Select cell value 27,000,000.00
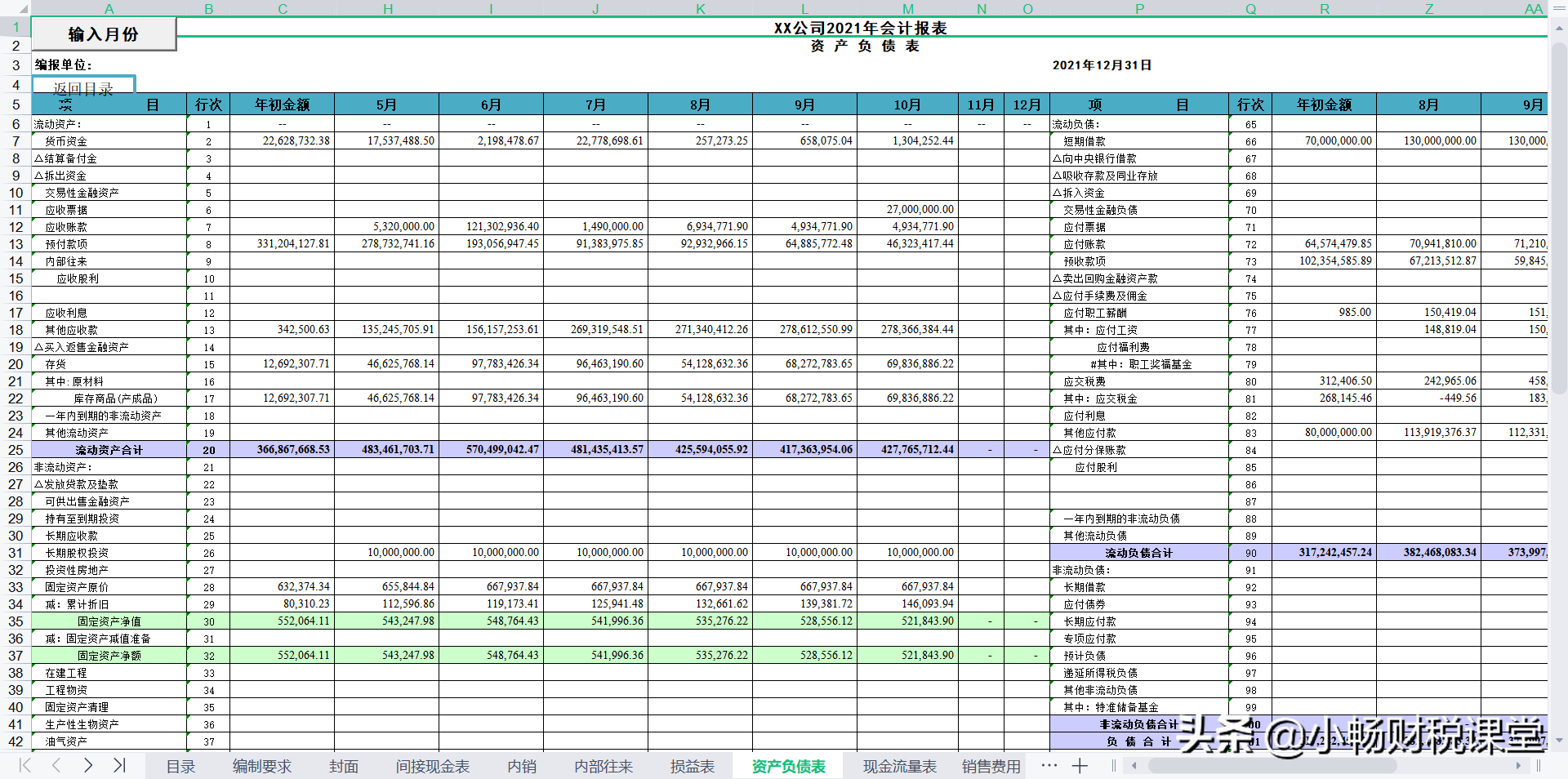This screenshot has height=779, width=1568. [x=908, y=210]
